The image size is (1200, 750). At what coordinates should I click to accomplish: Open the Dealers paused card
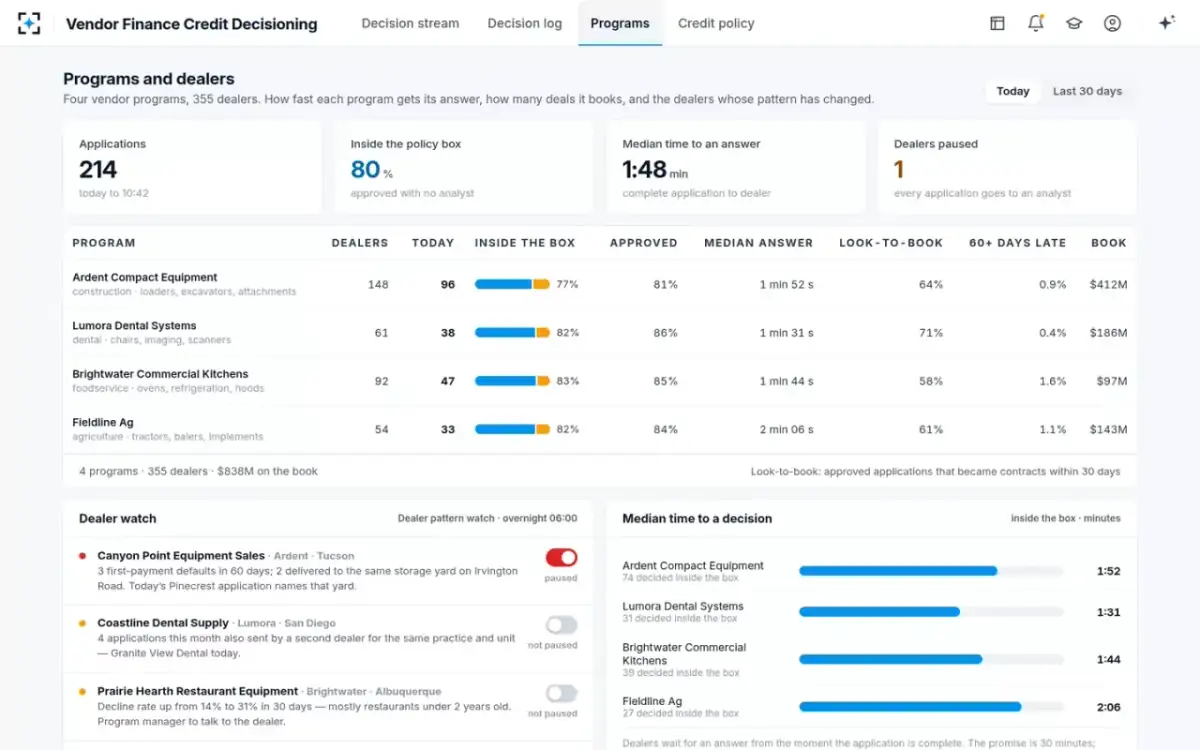1007,167
